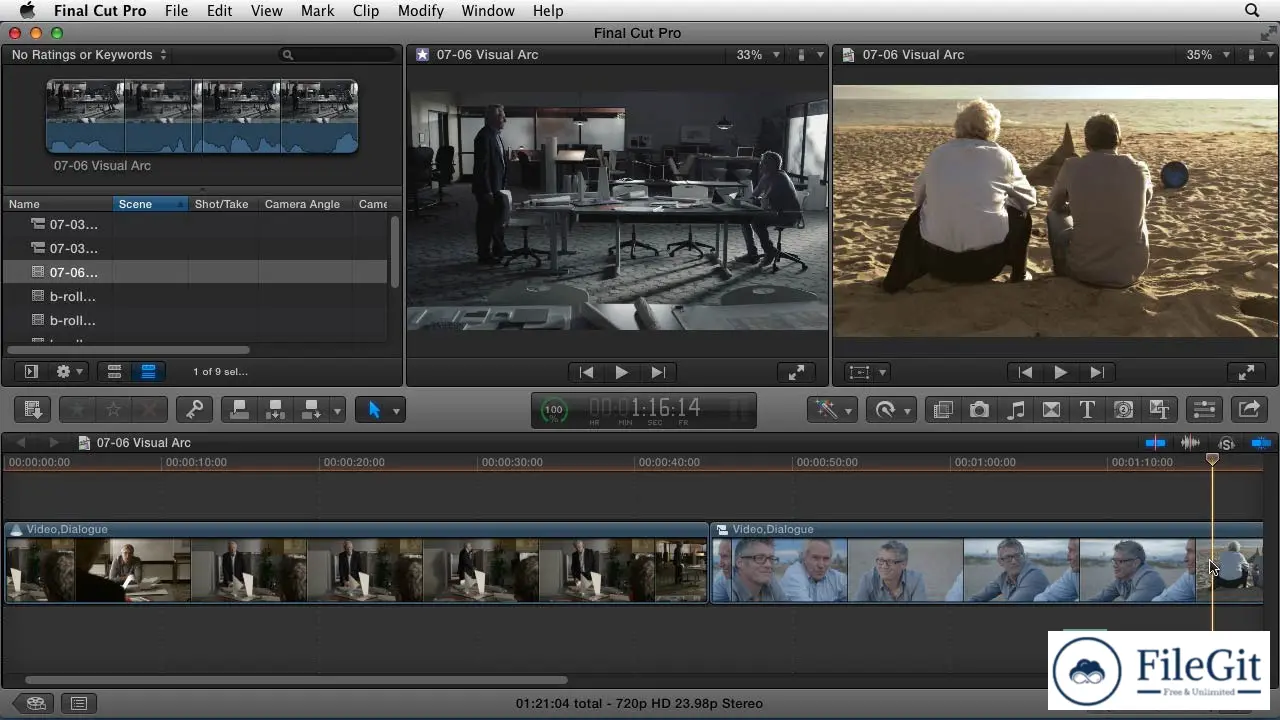This screenshot has height=720, width=1280.
Task: Show the Generators Browser icon
Action: [1123, 409]
